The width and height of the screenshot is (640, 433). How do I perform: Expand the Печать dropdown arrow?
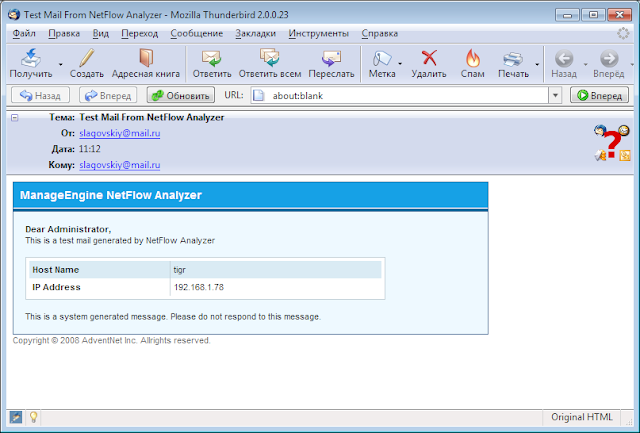point(537,64)
